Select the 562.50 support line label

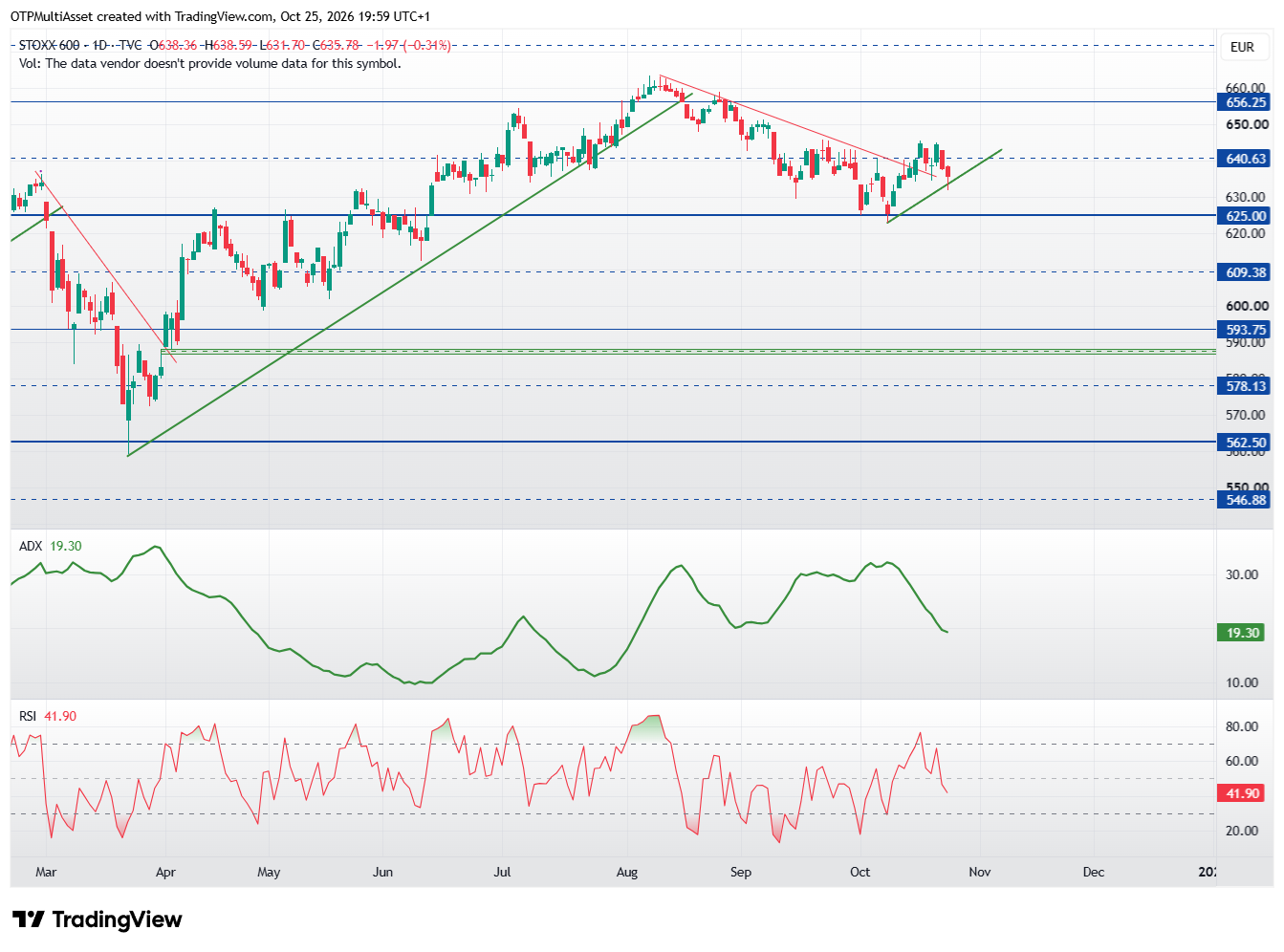(x=1245, y=443)
